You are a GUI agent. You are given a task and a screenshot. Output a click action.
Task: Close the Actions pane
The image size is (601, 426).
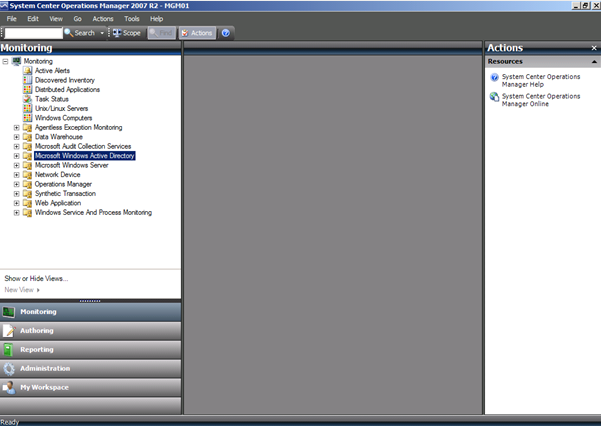pos(594,48)
